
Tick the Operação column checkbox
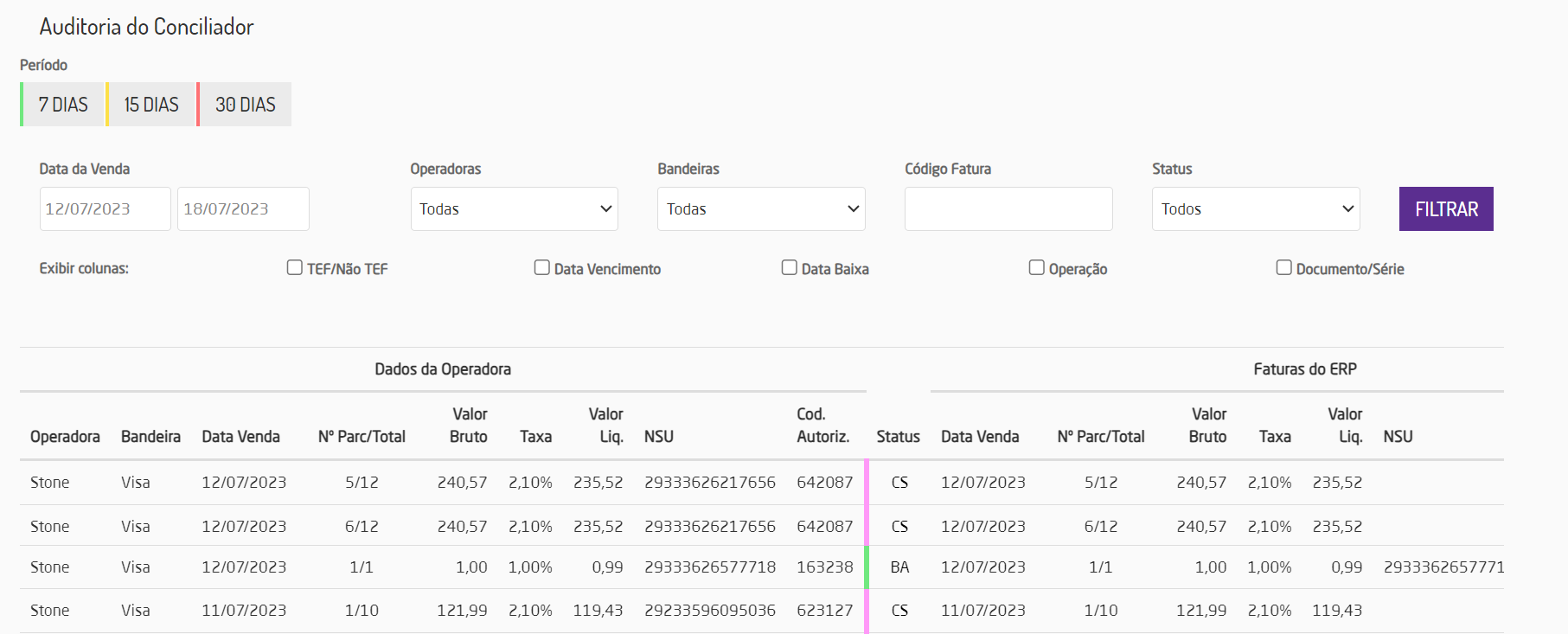[1036, 268]
